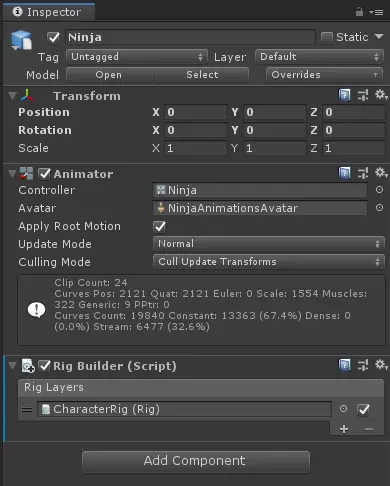Select the Inspector tab
The image size is (390, 486).
coord(49,12)
